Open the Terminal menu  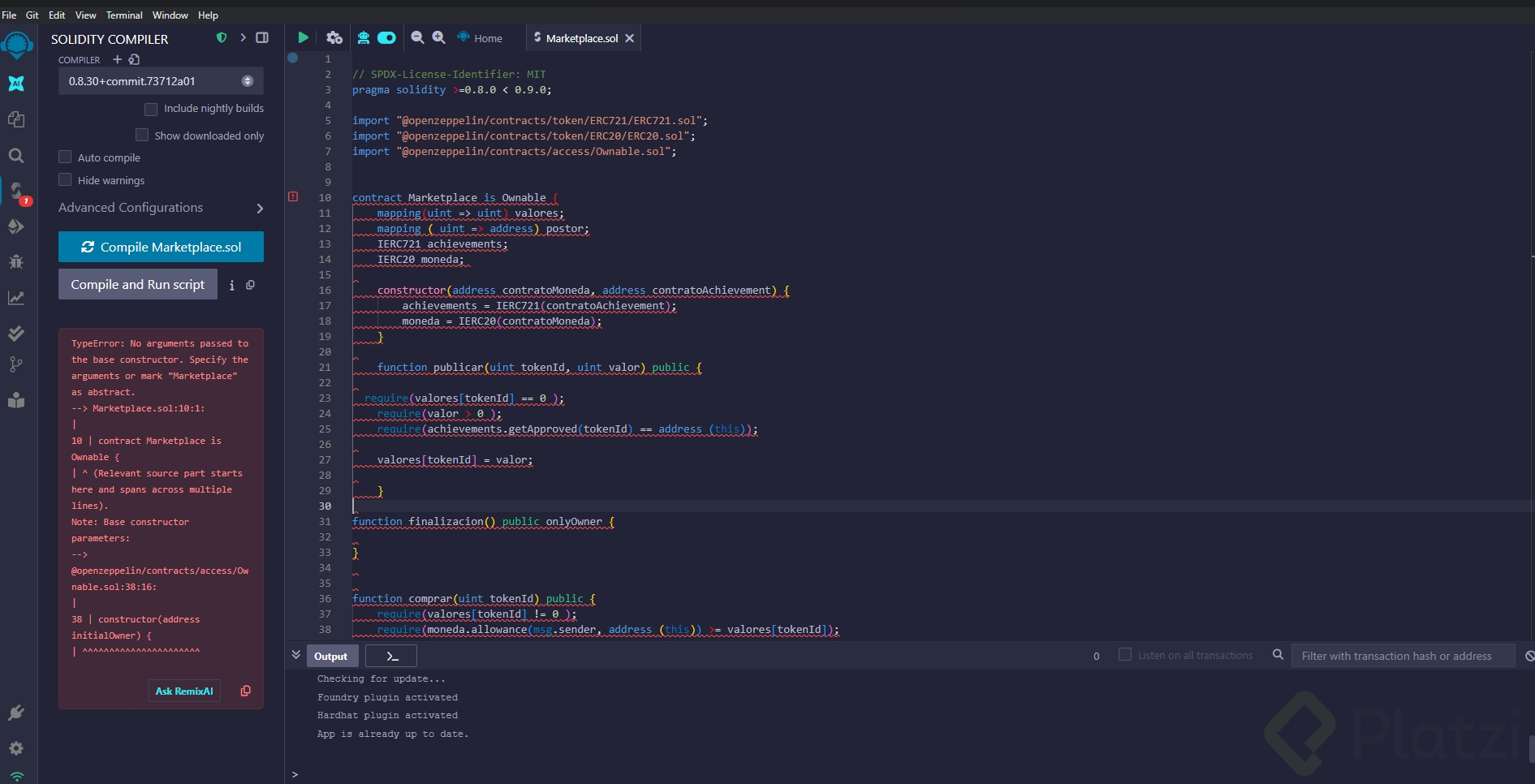pos(124,15)
